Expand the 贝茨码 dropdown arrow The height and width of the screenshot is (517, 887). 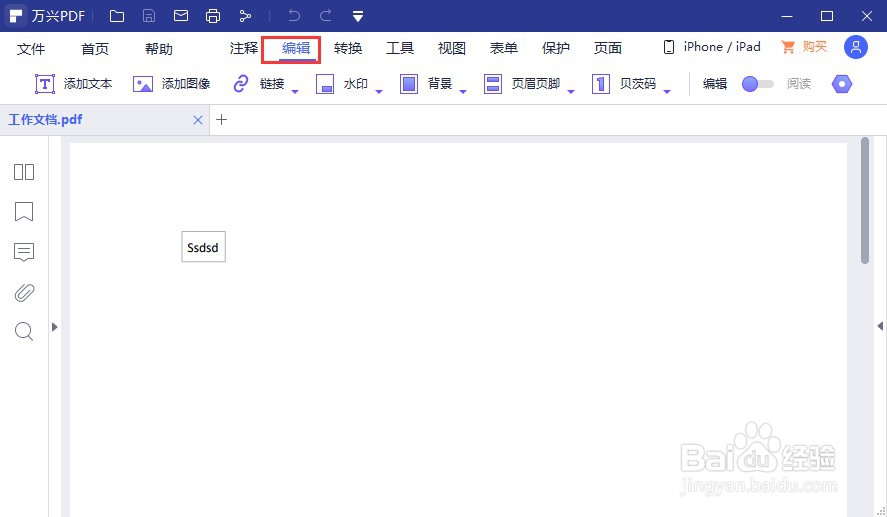[667, 92]
